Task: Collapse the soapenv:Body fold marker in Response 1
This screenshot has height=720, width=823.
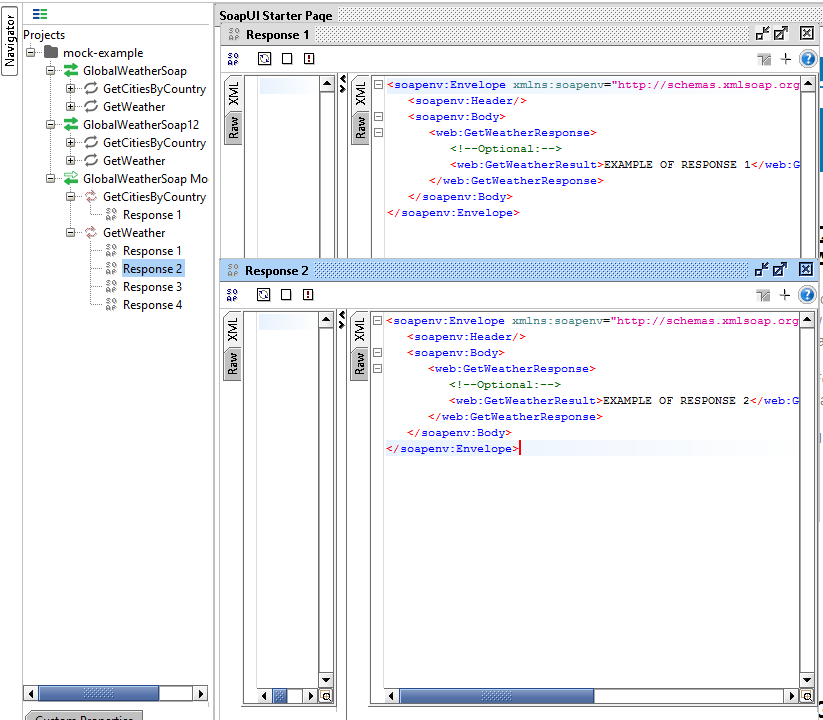Action: (x=377, y=116)
